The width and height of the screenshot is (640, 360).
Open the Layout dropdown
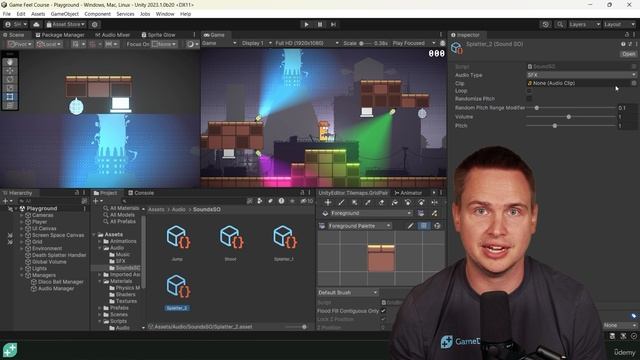[x=619, y=24]
